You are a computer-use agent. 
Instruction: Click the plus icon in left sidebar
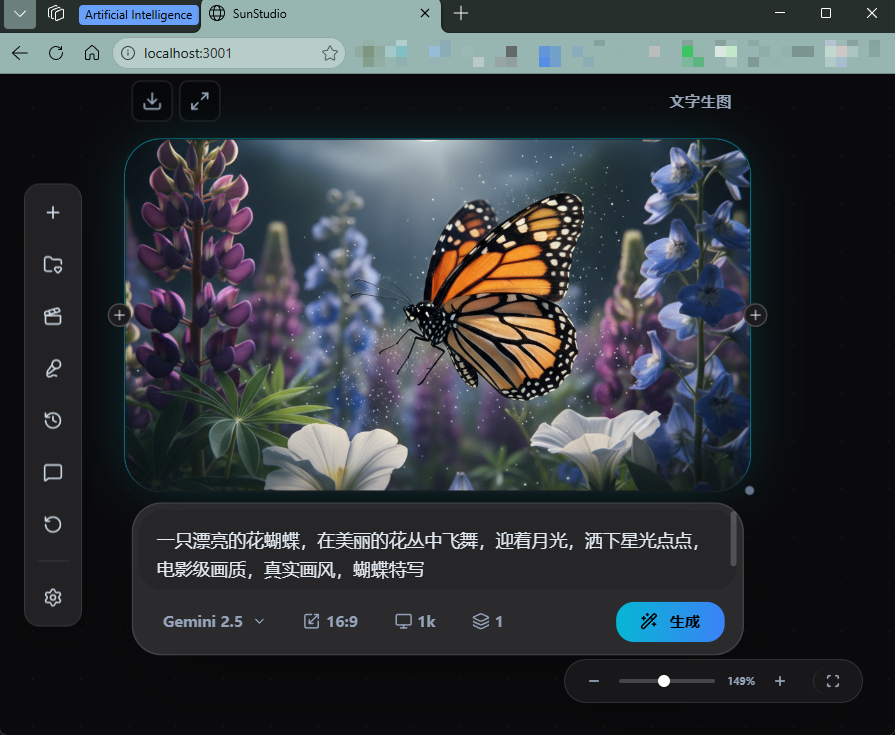(53, 212)
